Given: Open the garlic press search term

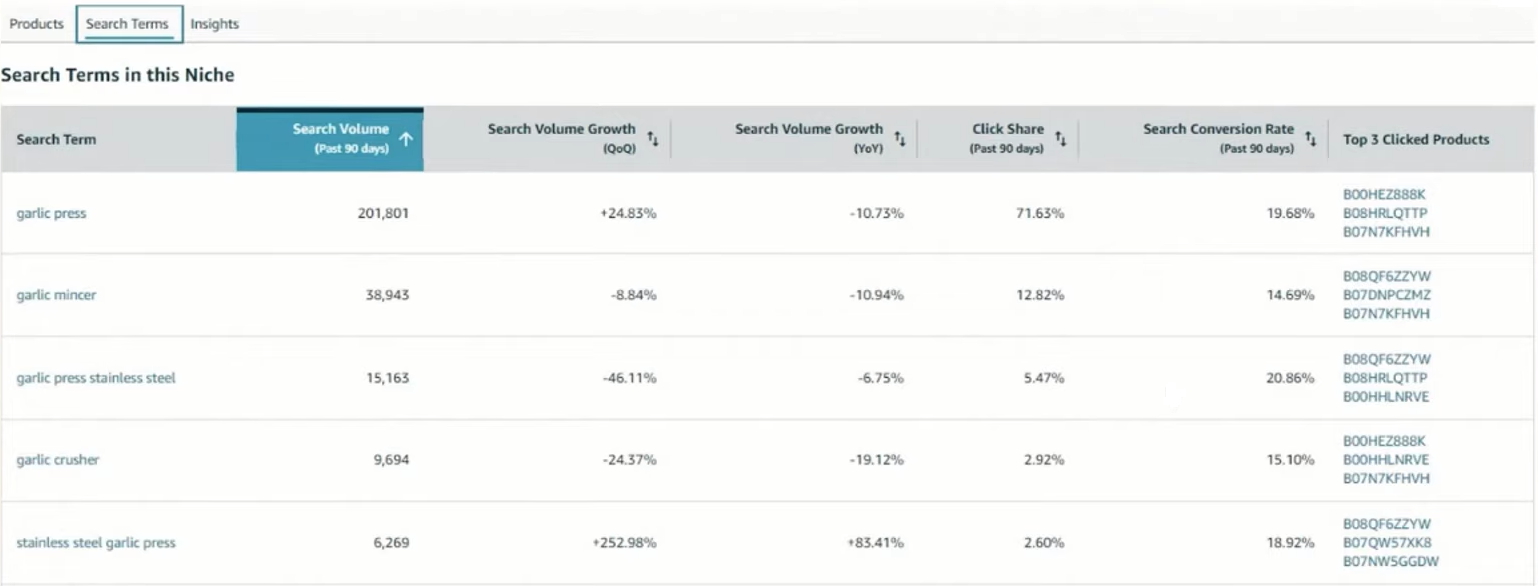Looking at the screenshot, I should coord(51,213).
